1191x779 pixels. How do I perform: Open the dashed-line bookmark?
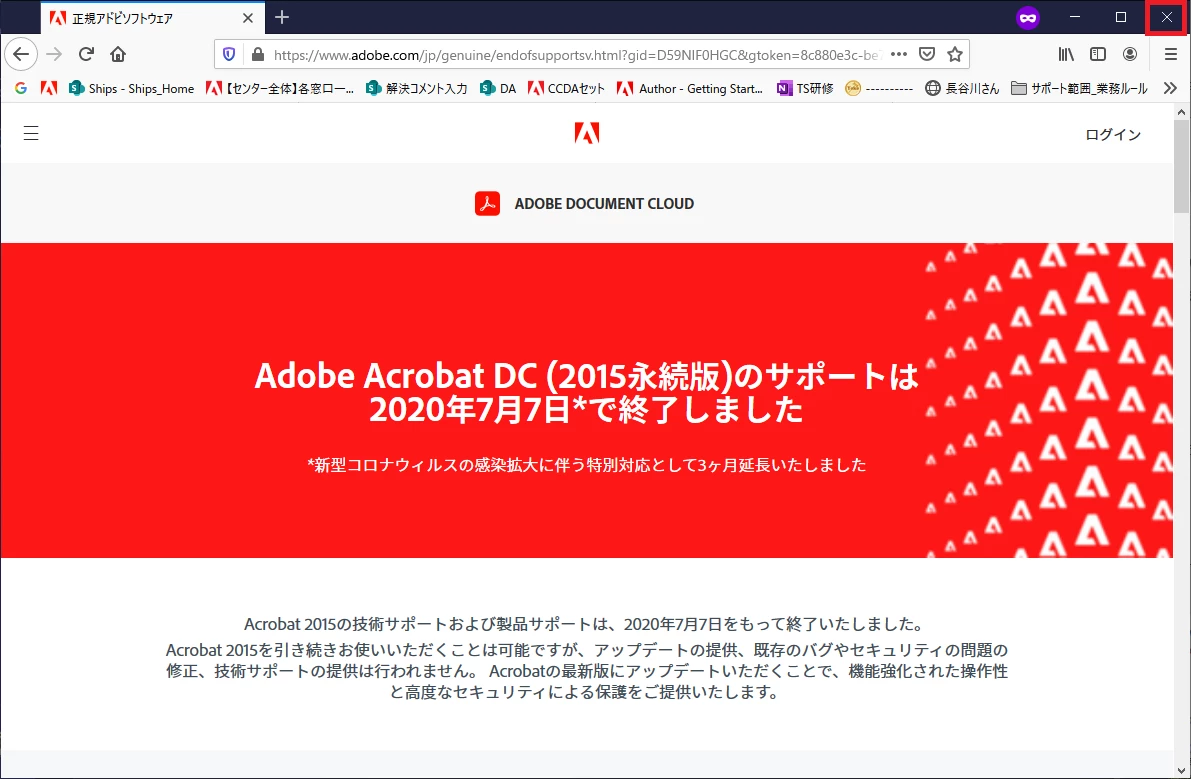tap(879, 88)
